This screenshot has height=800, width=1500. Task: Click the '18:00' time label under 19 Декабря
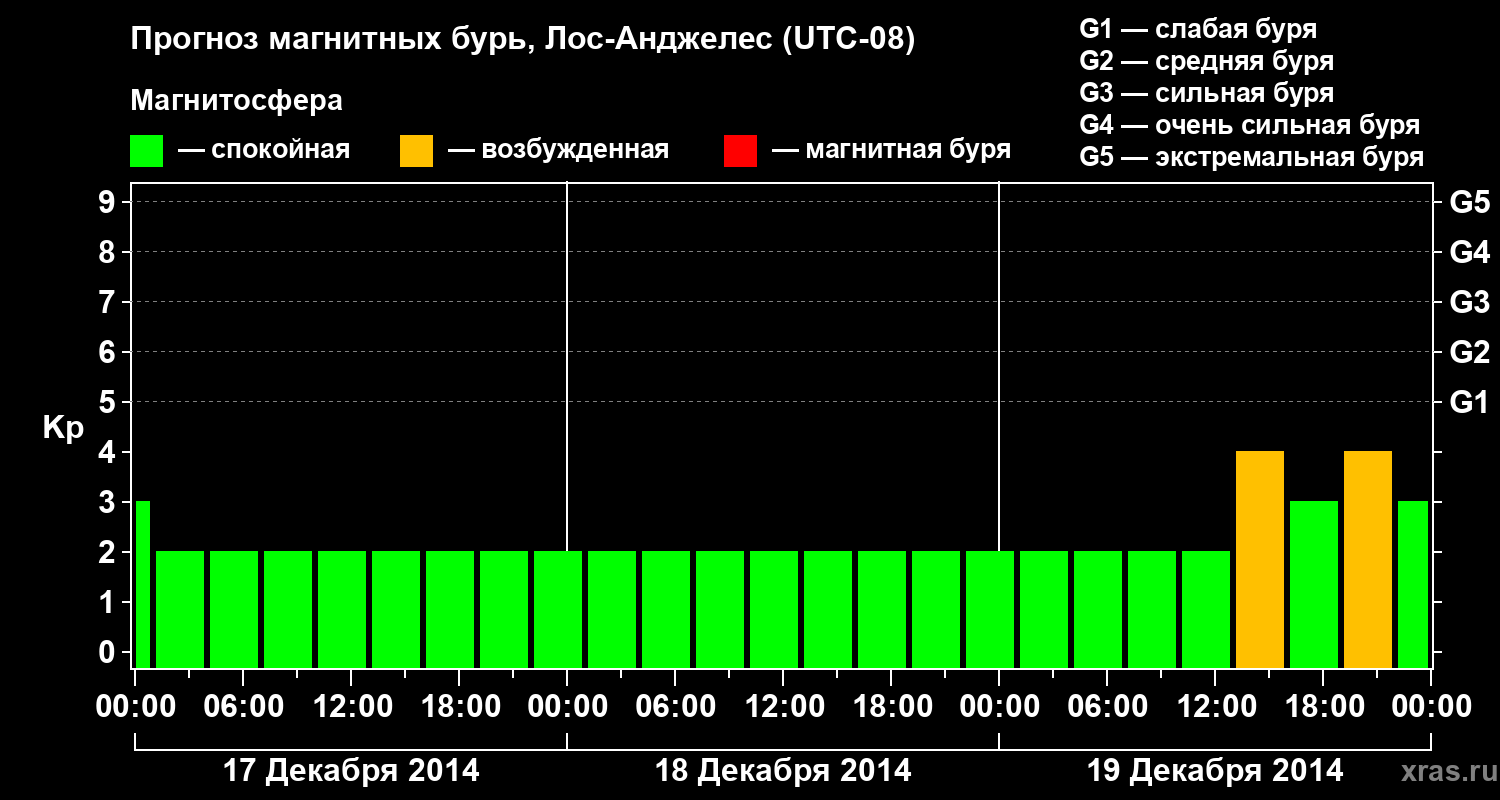pos(1323,706)
